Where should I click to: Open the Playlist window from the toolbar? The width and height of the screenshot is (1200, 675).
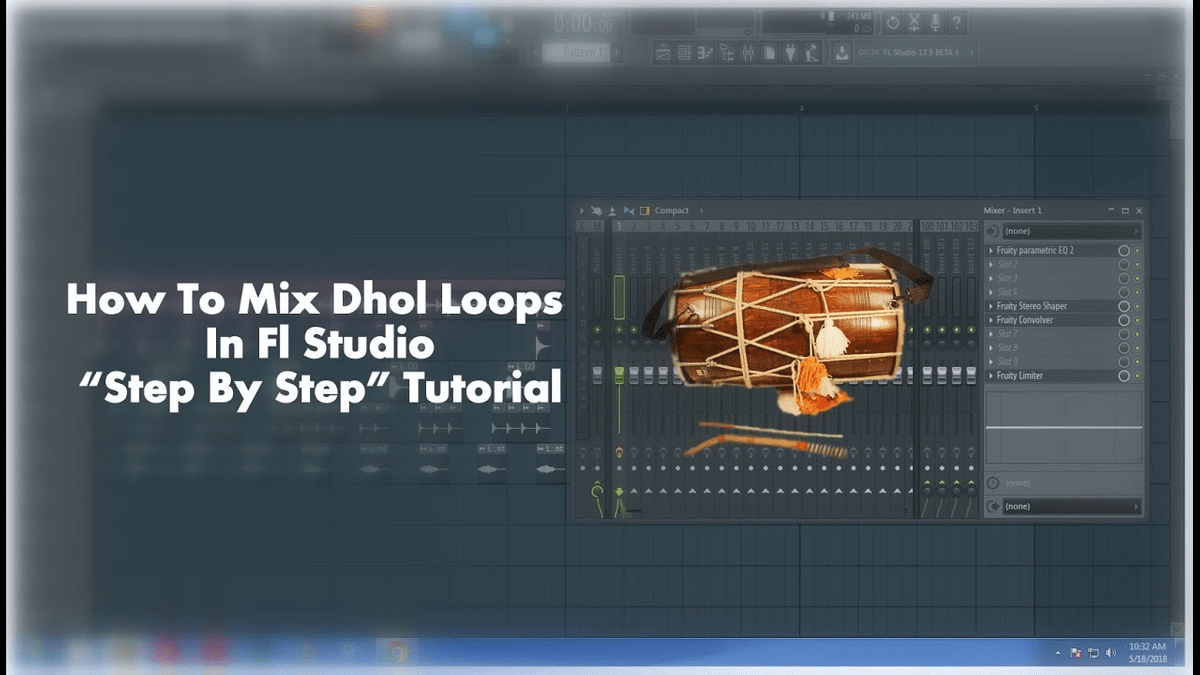pos(663,53)
